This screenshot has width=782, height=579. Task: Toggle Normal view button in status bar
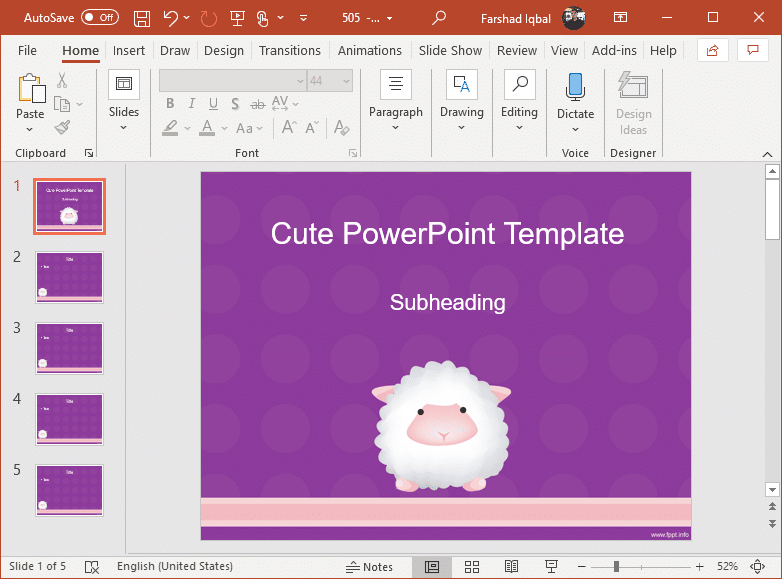432,567
